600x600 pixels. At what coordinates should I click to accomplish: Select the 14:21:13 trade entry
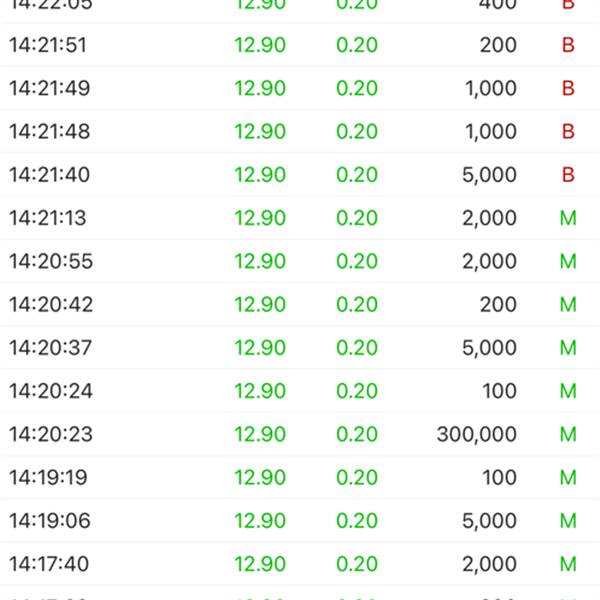pyautogui.click(x=300, y=218)
